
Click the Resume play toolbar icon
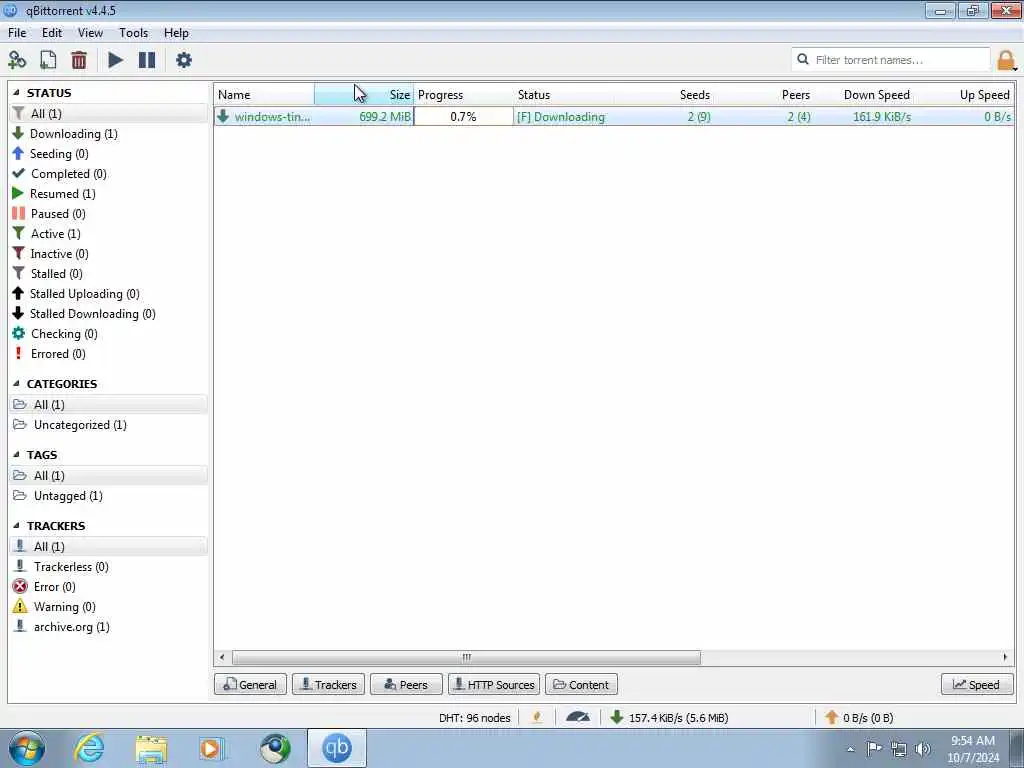click(116, 60)
